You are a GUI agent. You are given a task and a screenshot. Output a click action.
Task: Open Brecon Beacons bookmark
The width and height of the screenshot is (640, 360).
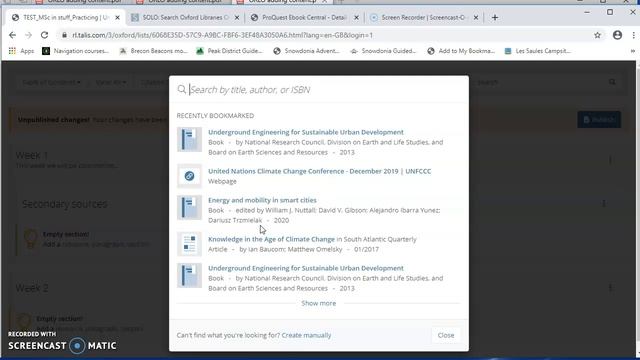click(x=153, y=51)
